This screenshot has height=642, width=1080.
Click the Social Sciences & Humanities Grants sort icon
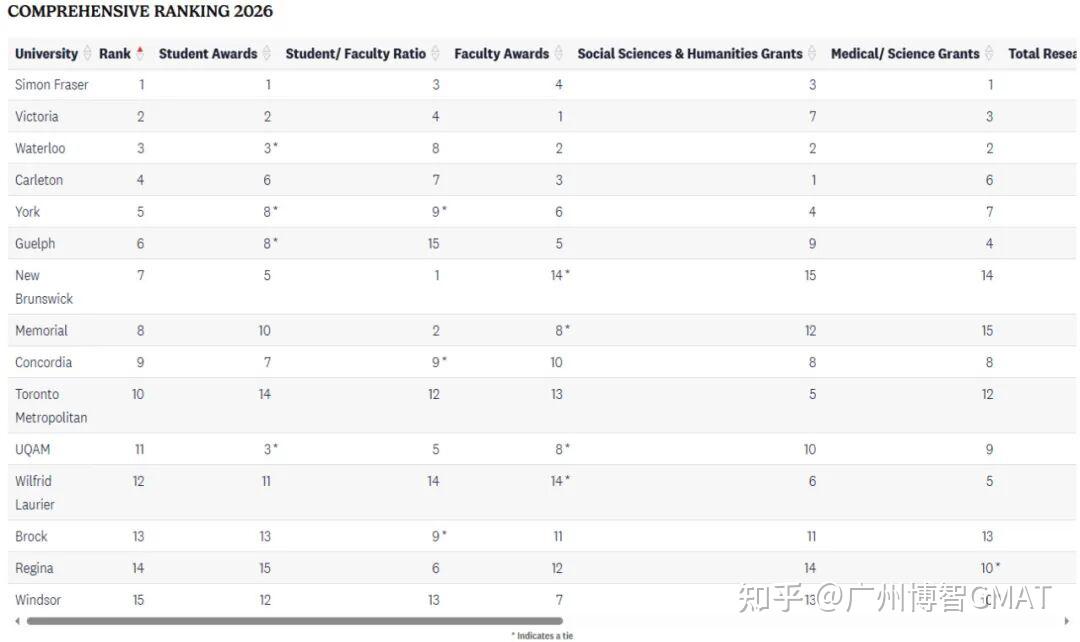pos(812,54)
